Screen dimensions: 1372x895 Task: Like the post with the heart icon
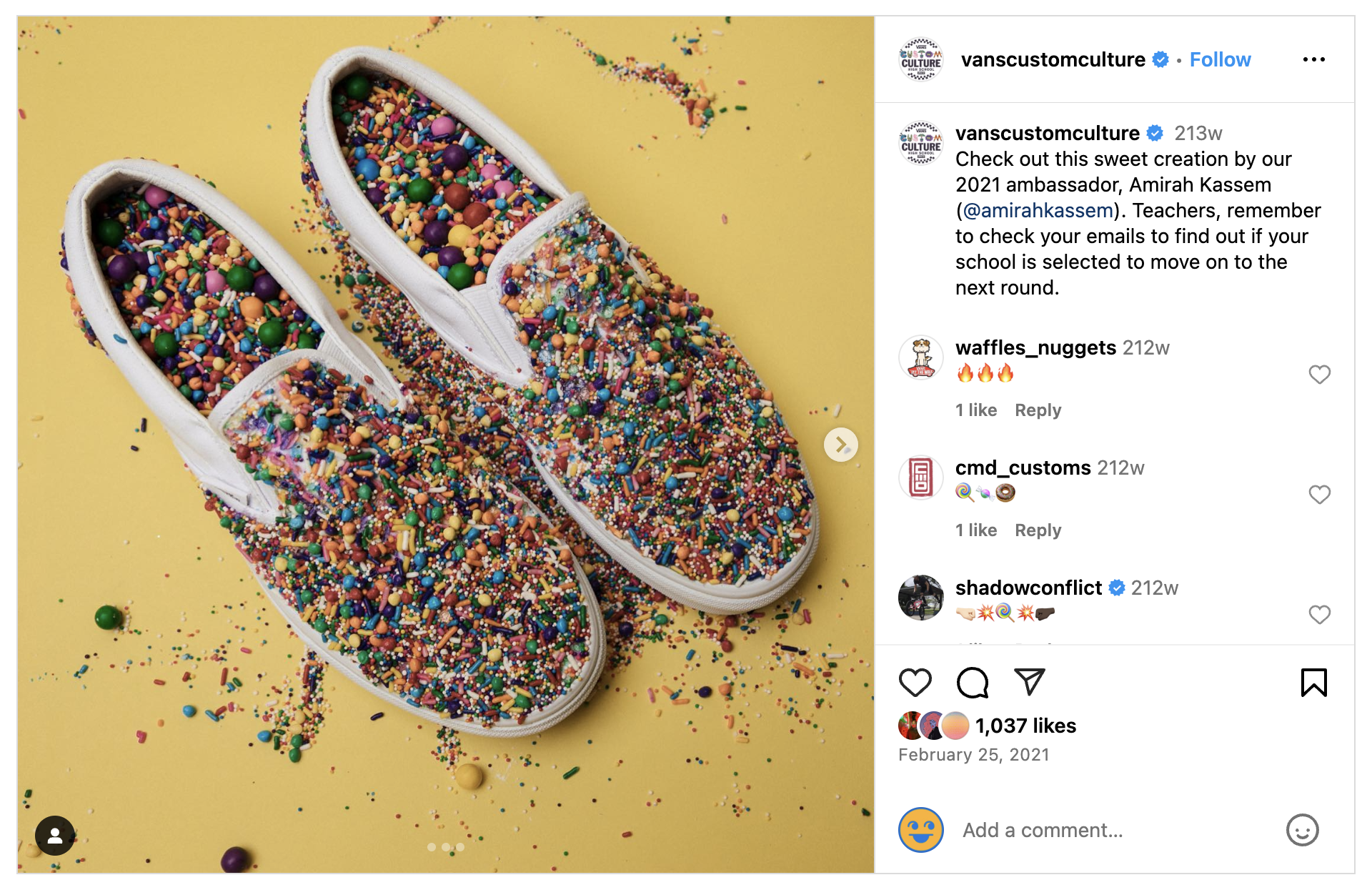pos(915,683)
